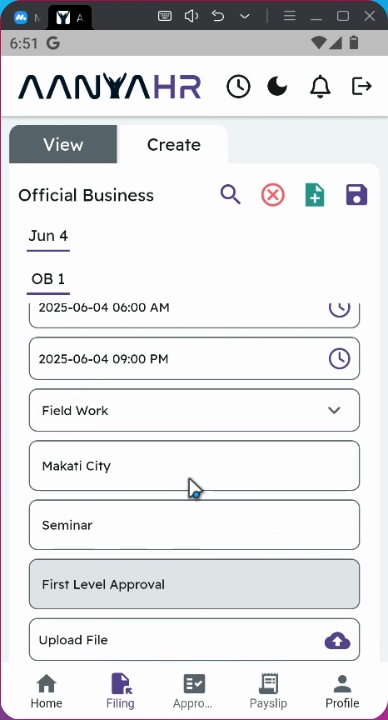Open the emulator chevron dropdown
This screenshot has width=388, height=720.
[245, 17]
